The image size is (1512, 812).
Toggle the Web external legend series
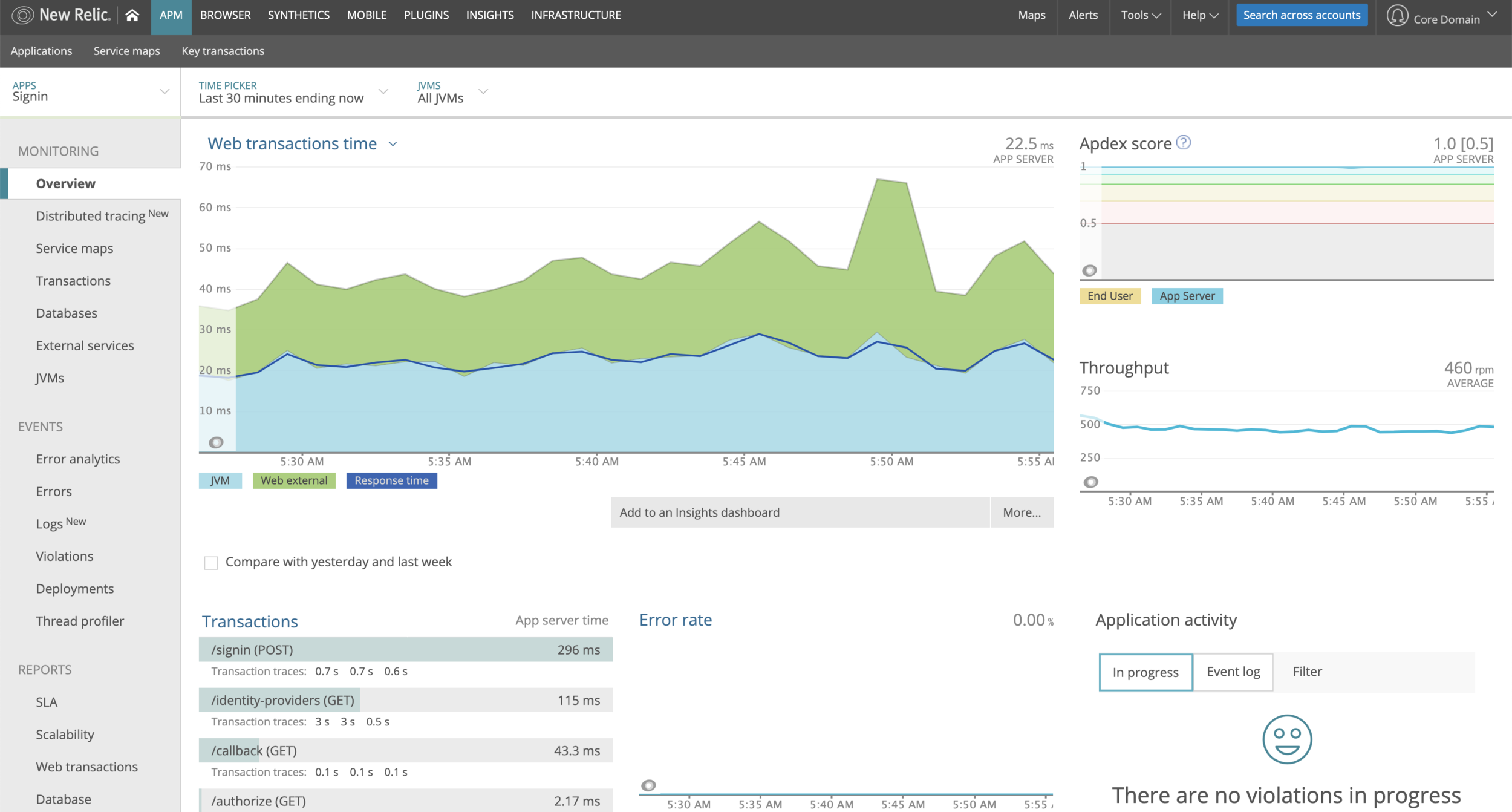(294, 480)
